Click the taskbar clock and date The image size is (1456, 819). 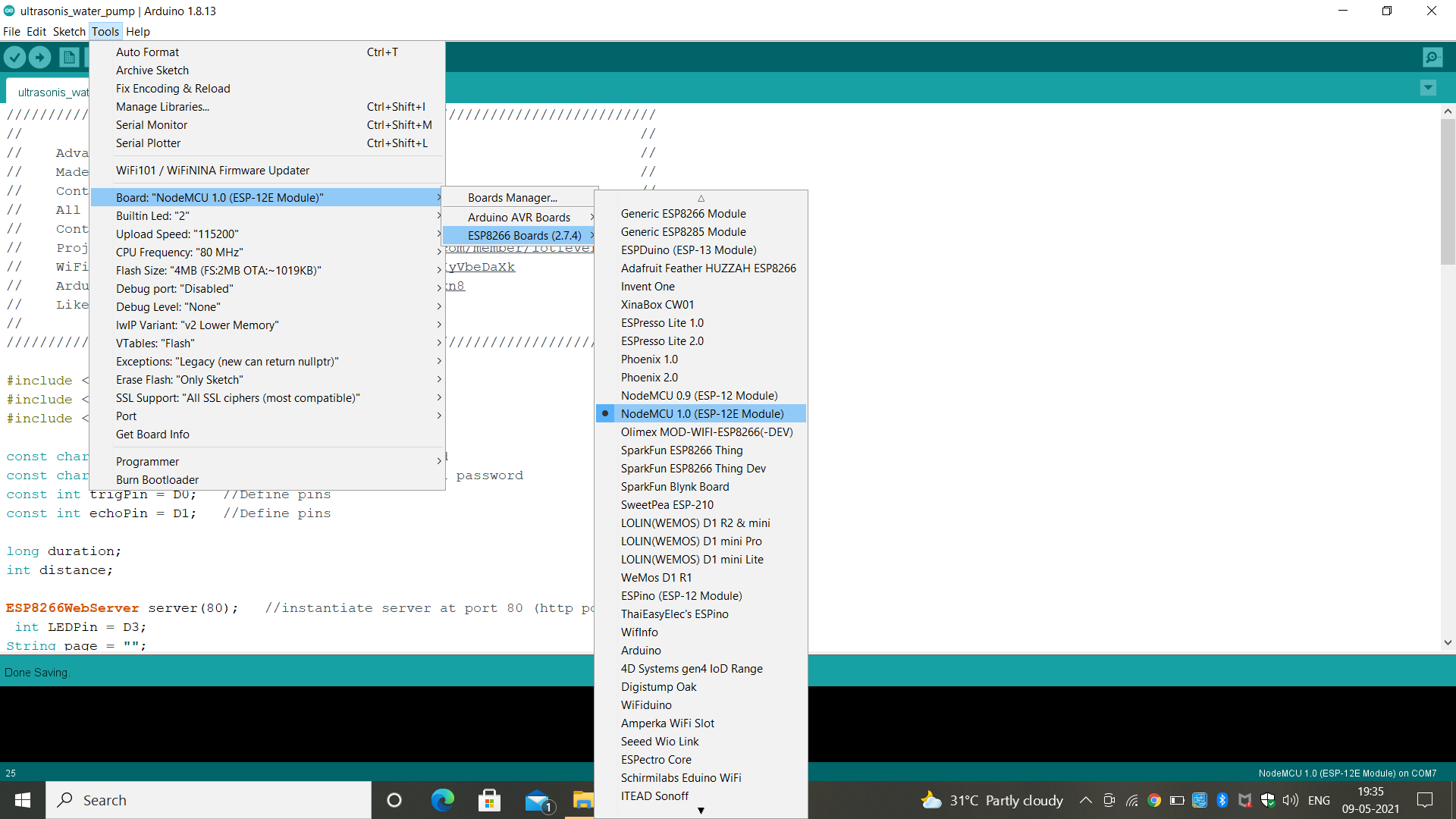click(1370, 800)
